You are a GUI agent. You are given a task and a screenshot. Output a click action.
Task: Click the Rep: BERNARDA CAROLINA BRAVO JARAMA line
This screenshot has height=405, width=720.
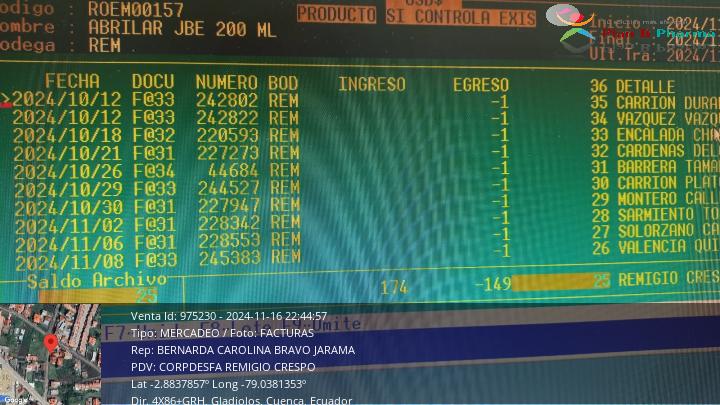click(x=243, y=350)
